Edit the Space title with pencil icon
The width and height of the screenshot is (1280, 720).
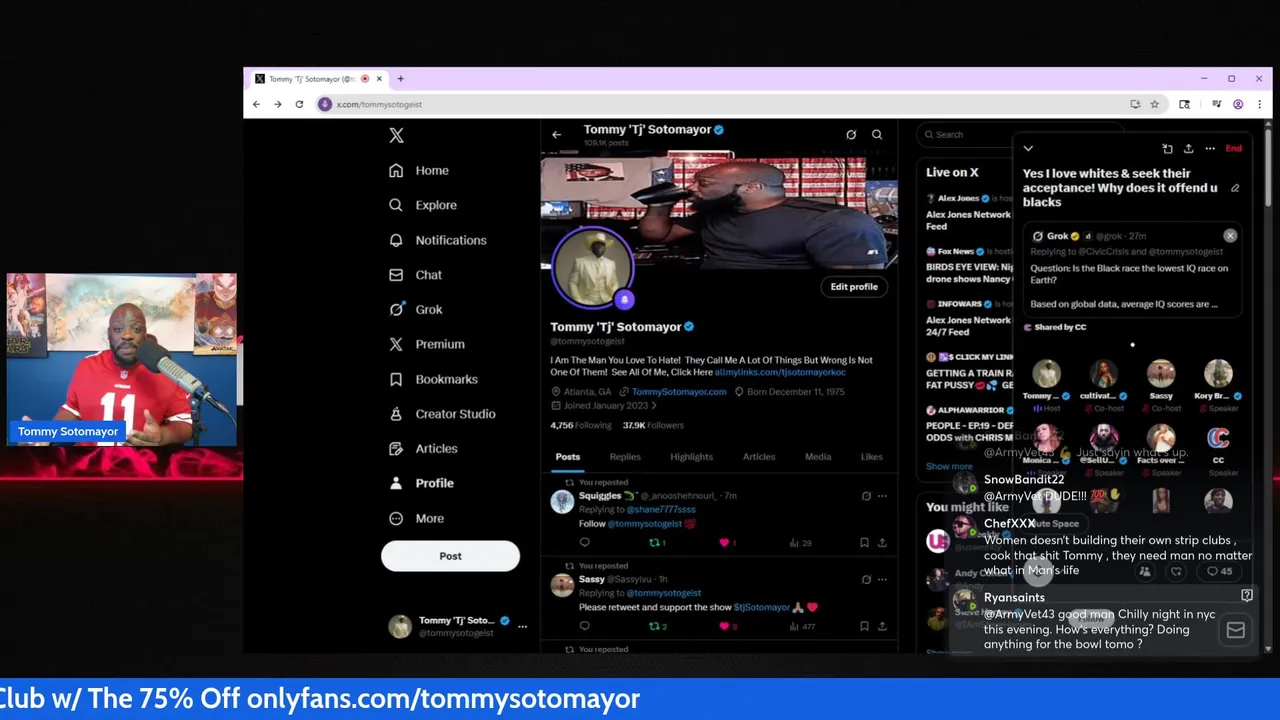(x=1235, y=188)
